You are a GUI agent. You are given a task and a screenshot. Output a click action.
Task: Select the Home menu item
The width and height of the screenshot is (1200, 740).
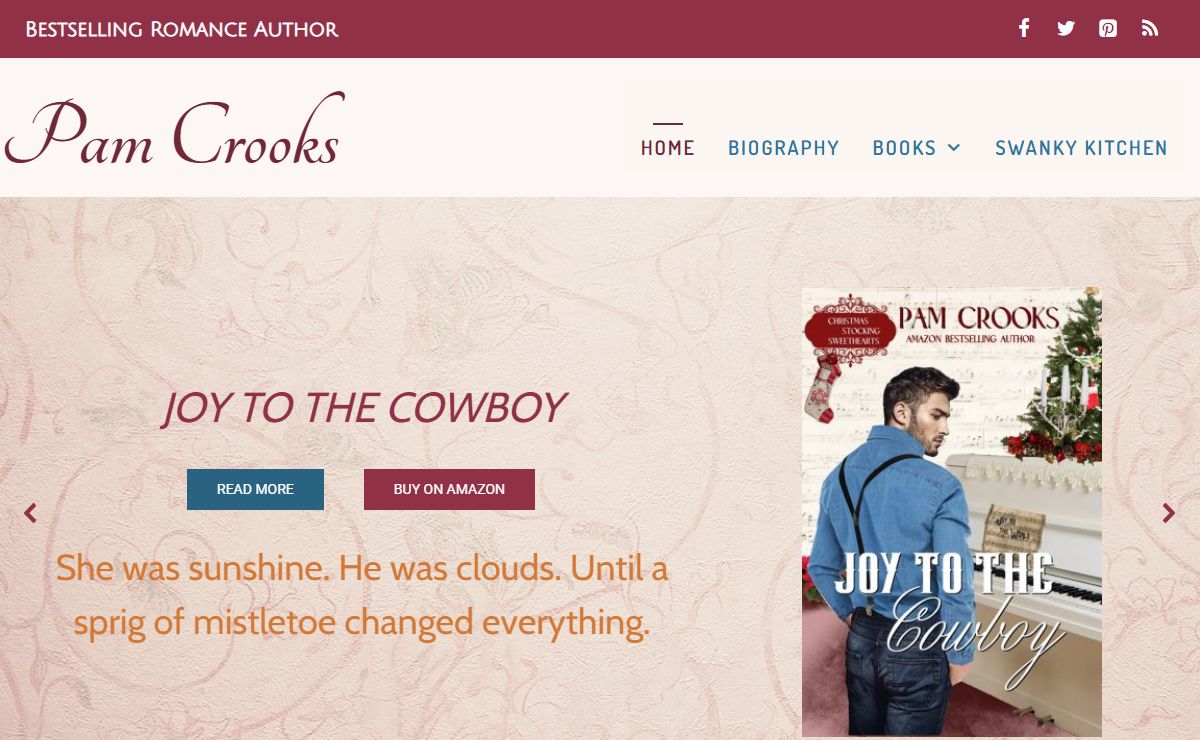click(667, 148)
